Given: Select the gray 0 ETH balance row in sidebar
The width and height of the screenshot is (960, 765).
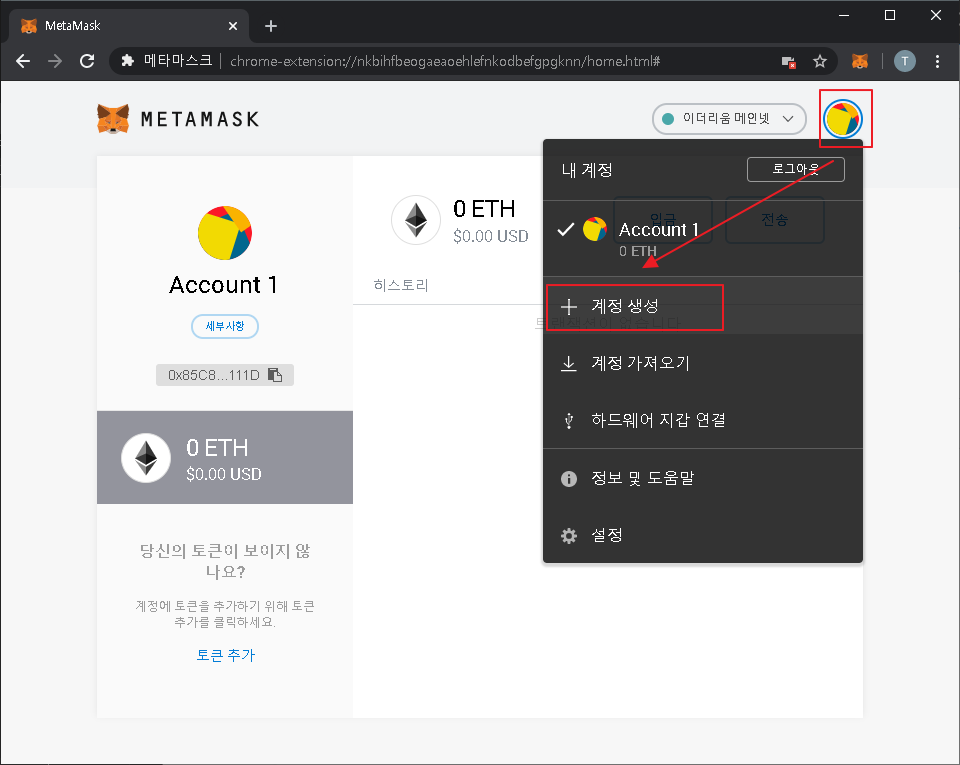Looking at the screenshot, I should (225, 458).
